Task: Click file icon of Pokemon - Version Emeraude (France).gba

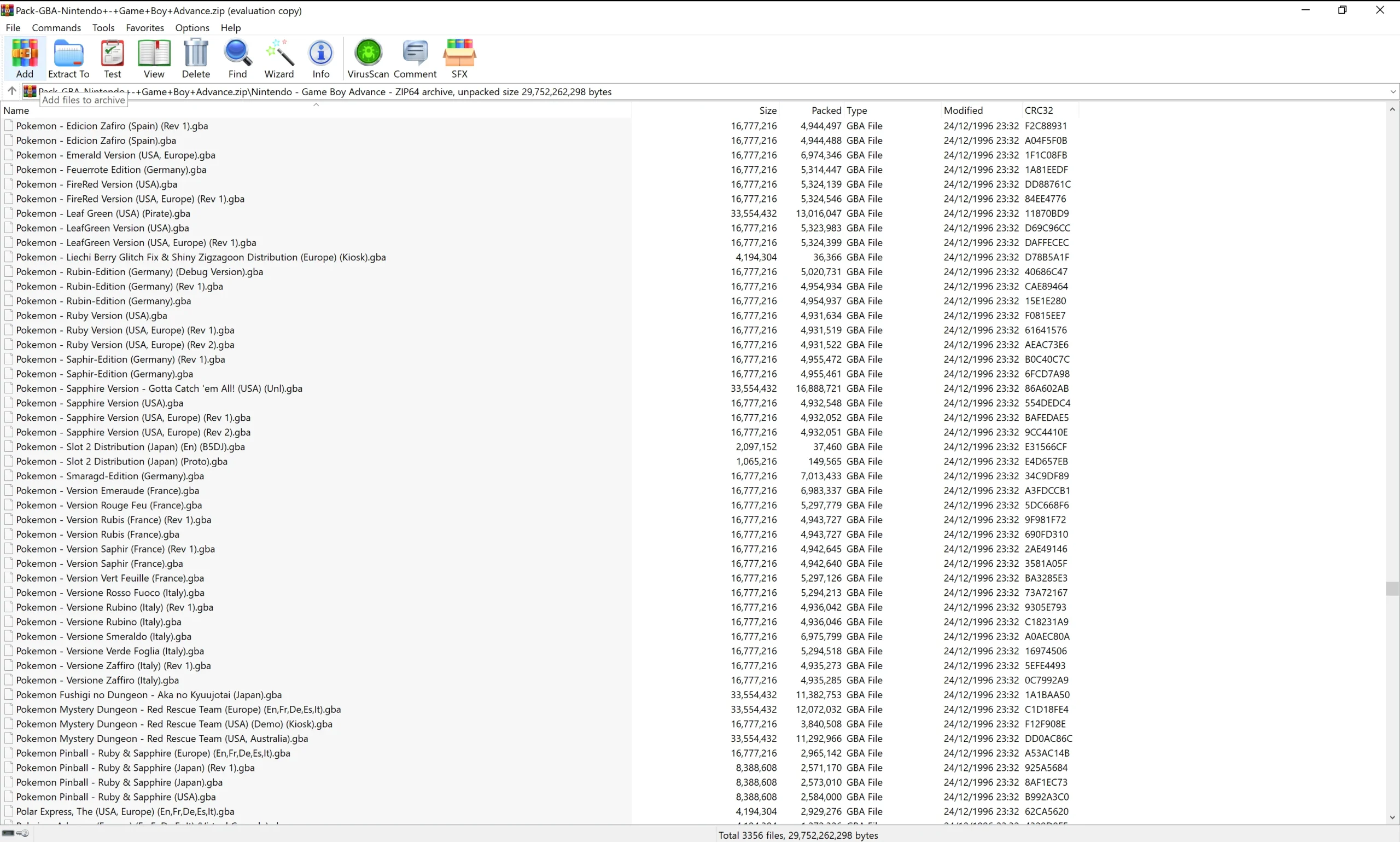Action: [9, 490]
